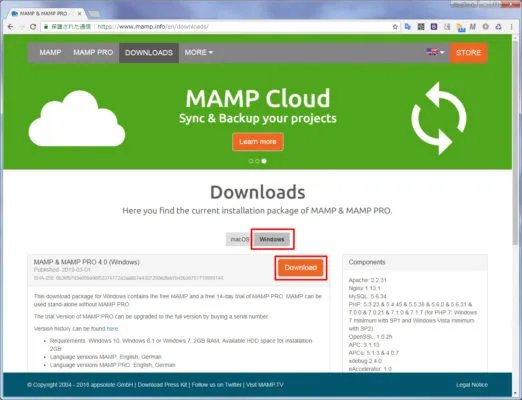Click 'MAMP & MAMP PRO 4.0 (Windows)' heading
The width and height of the screenshot is (522, 400).
(x=87, y=262)
